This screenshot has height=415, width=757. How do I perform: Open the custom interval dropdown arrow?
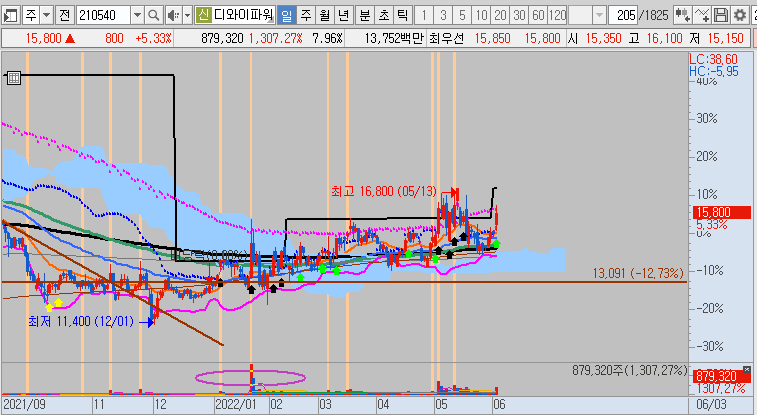pos(599,15)
